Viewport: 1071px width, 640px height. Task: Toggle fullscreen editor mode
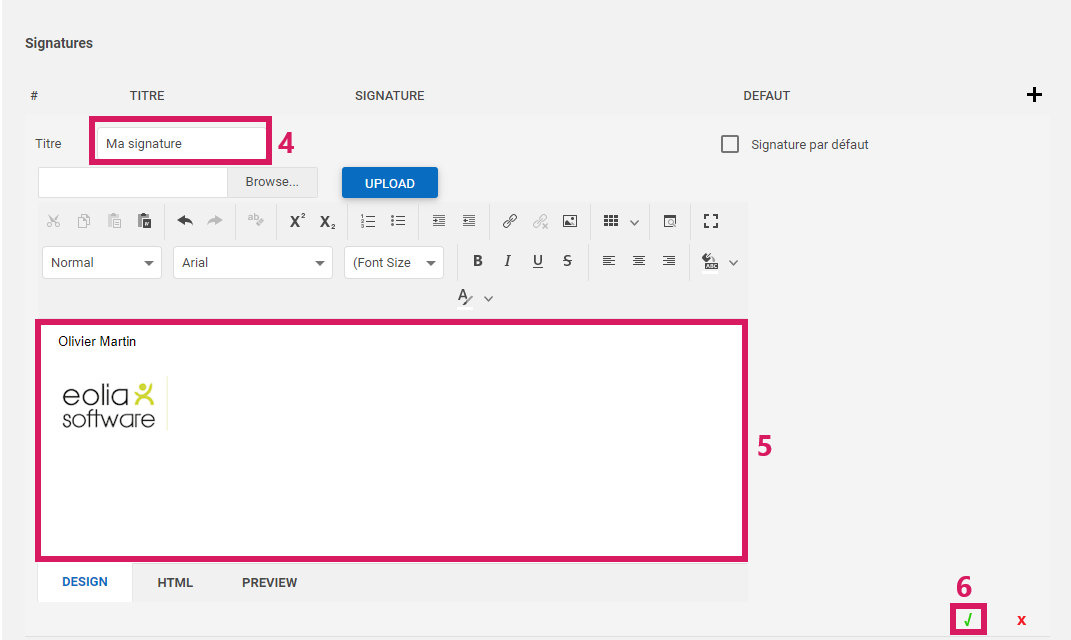pos(711,221)
